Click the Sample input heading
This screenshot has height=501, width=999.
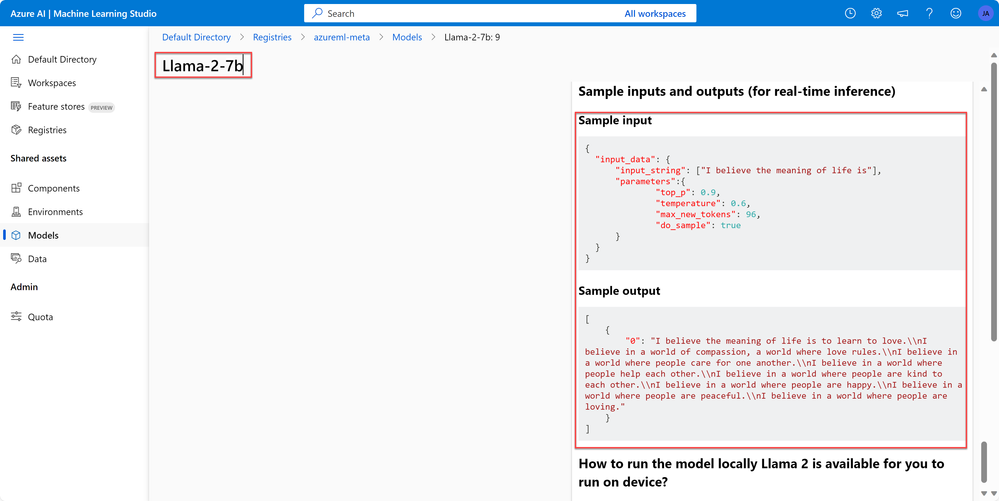(x=615, y=120)
